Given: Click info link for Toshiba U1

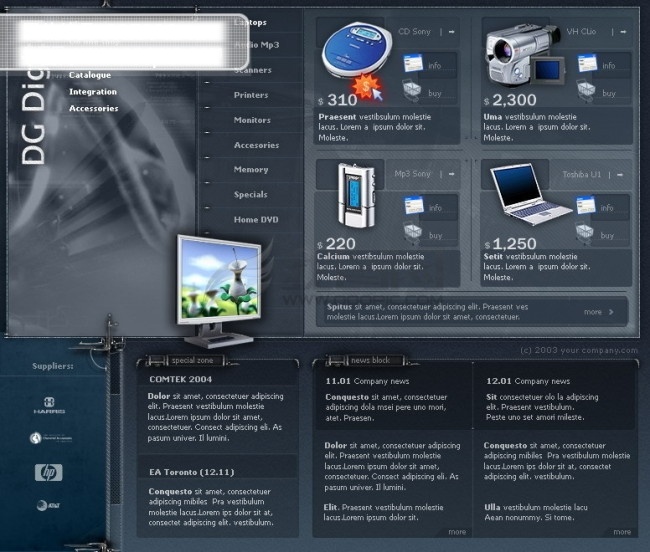Looking at the screenshot, I should (x=607, y=208).
